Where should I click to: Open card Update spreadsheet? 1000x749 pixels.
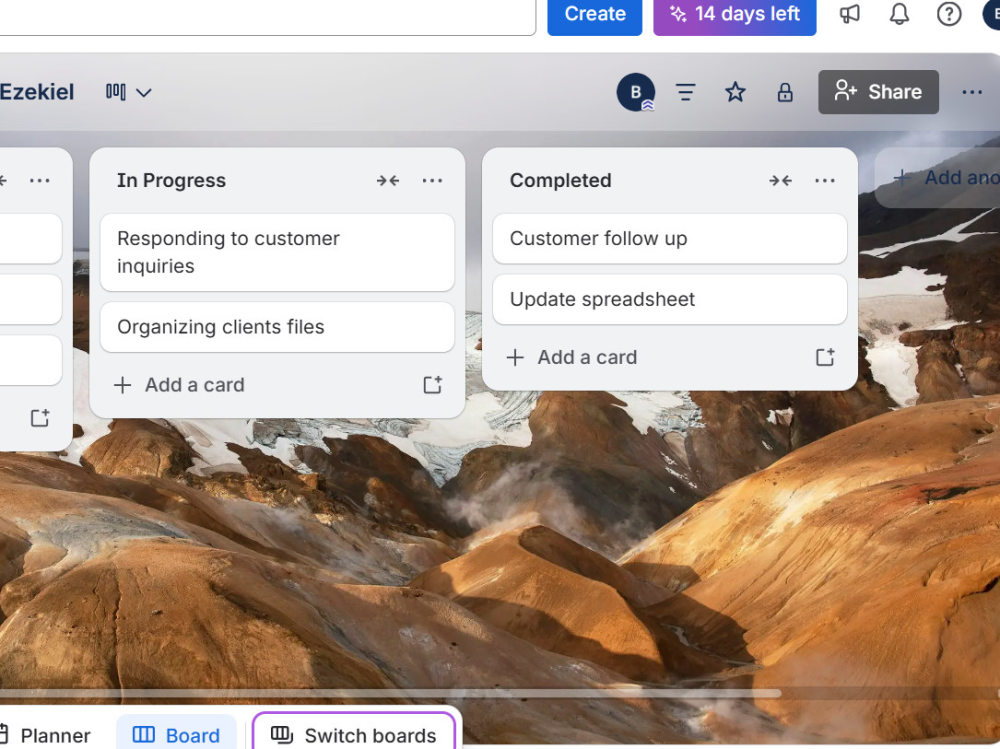[670, 299]
